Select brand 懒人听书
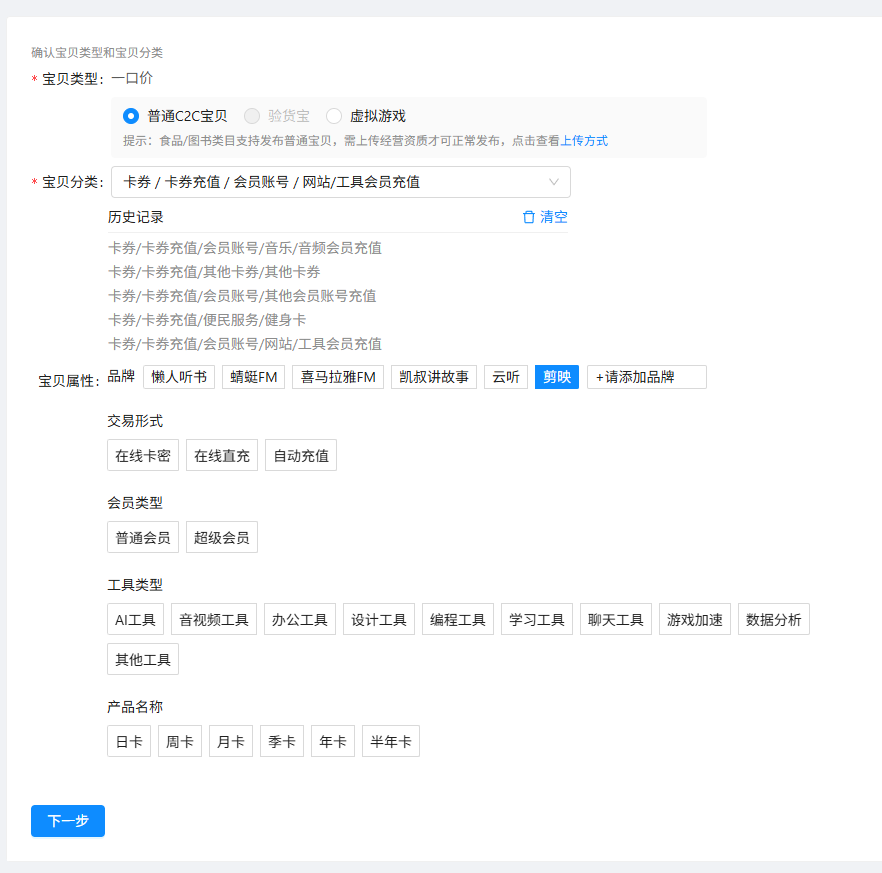 [179, 377]
